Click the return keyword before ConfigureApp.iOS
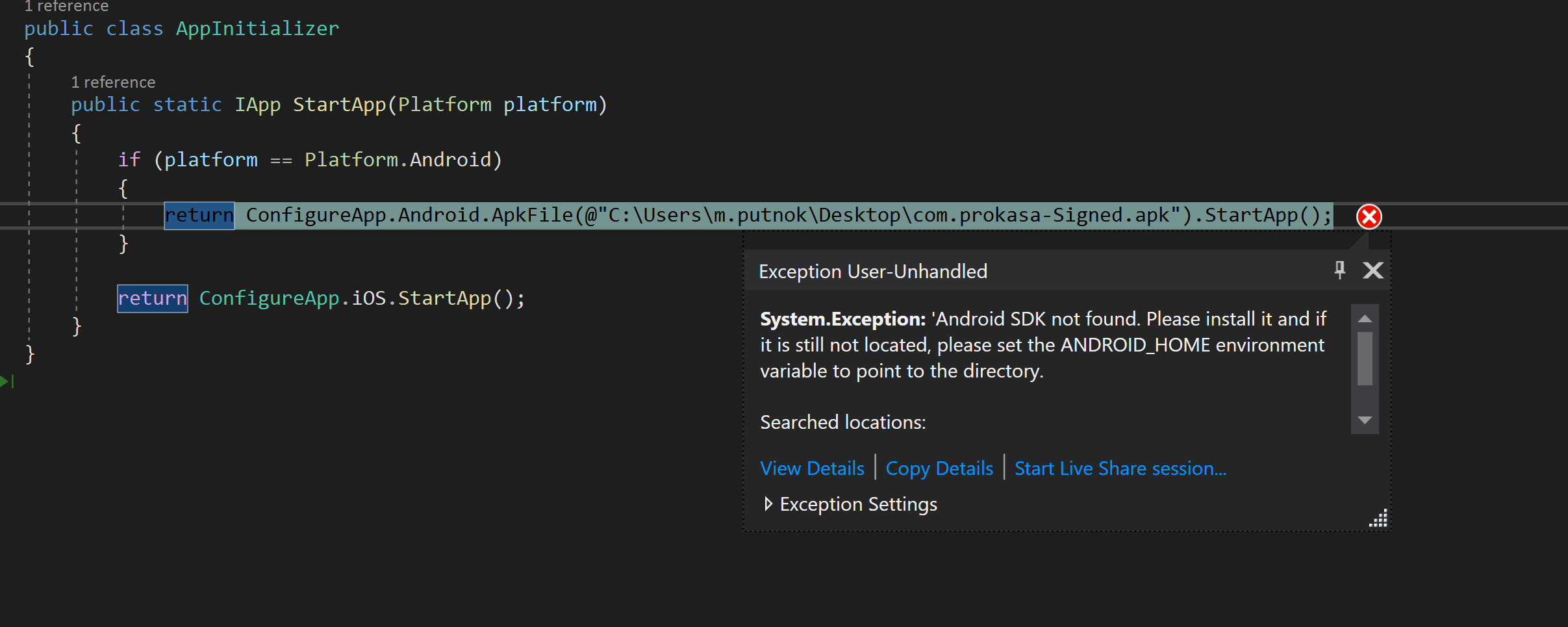1568x627 pixels. click(153, 298)
